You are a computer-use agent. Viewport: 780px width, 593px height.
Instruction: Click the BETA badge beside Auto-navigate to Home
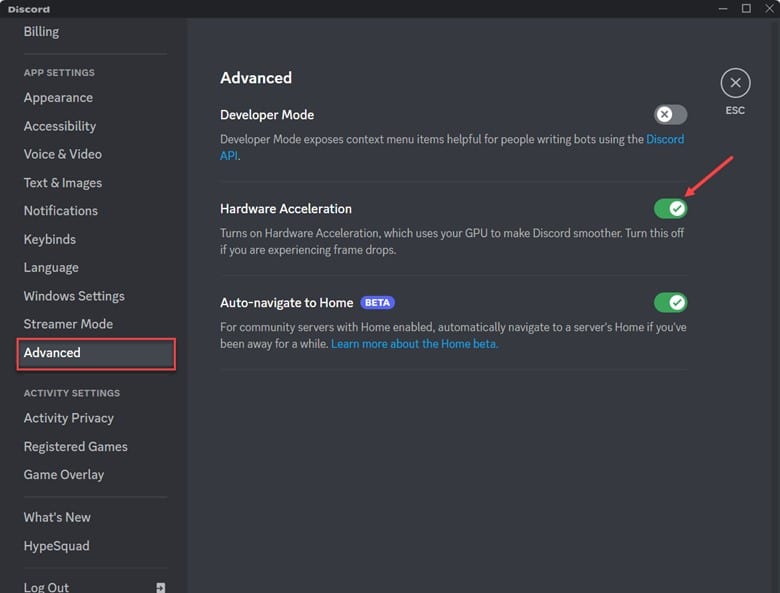coord(377,302)
